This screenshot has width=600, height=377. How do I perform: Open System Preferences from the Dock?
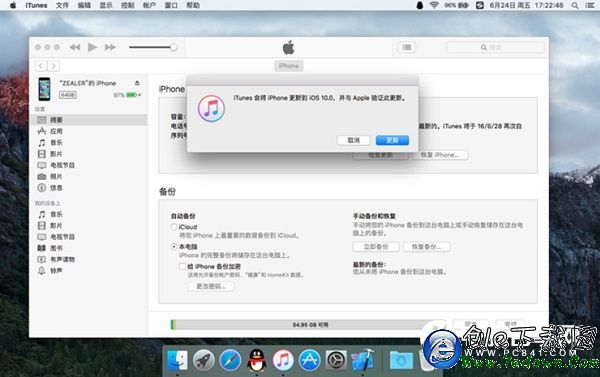(336, 361)
